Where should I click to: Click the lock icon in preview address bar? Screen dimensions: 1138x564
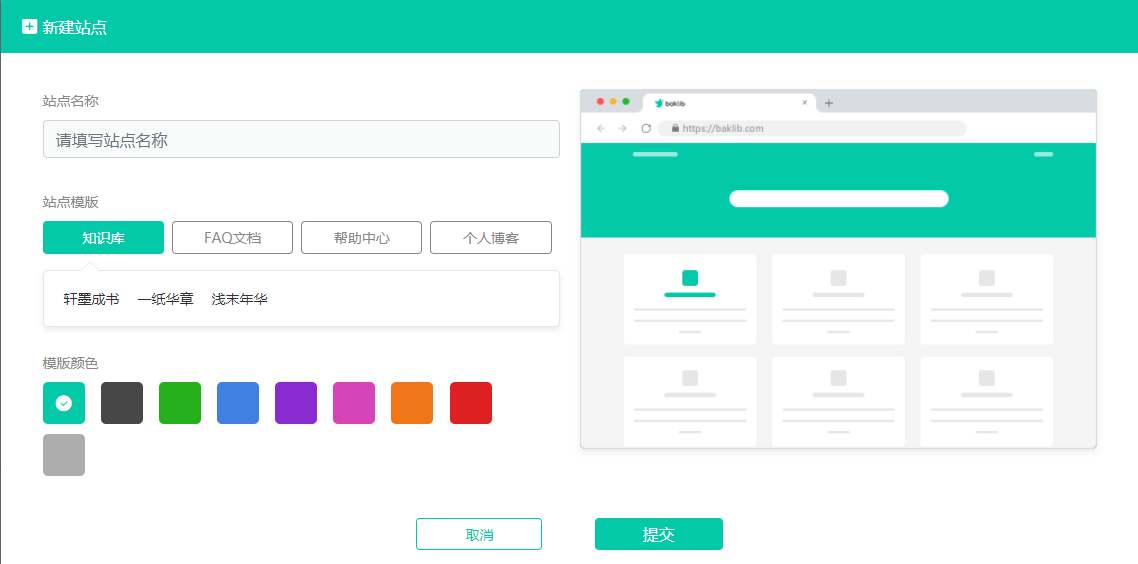tap(676, 128)
